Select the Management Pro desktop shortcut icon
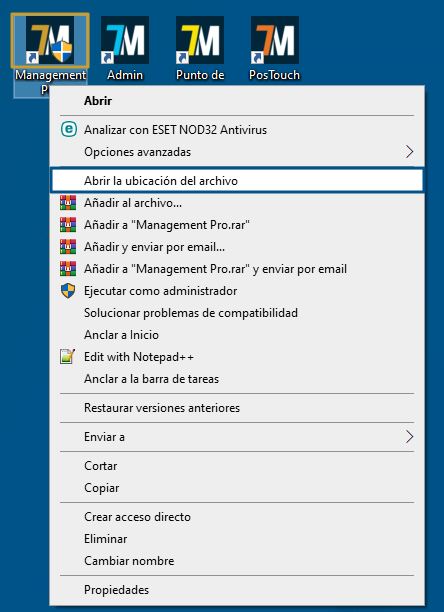Viewport: 444px width, 612px height. point(50,40)
